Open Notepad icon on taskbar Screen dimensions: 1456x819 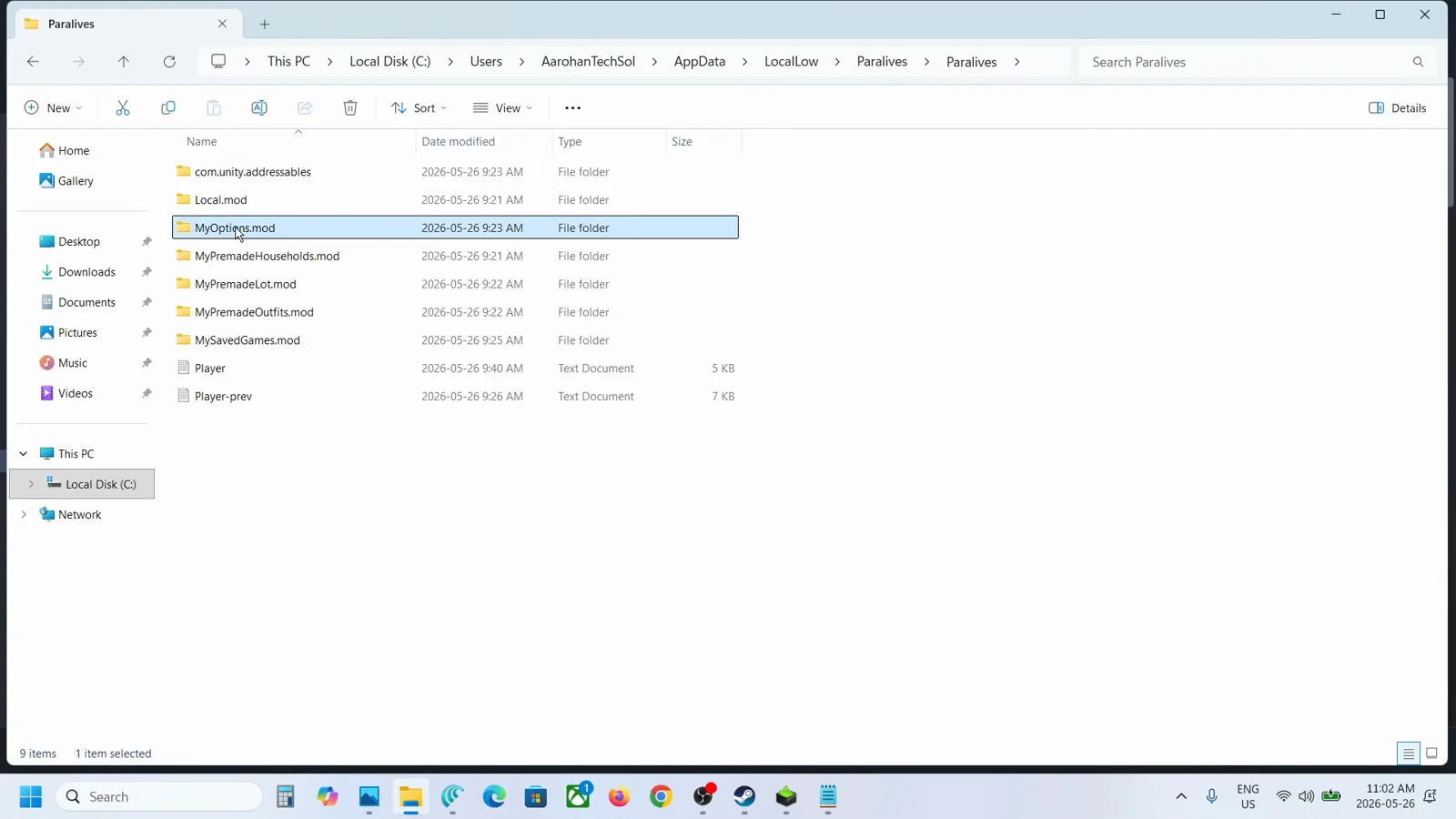pyautogui.click(x=828, y=797)
